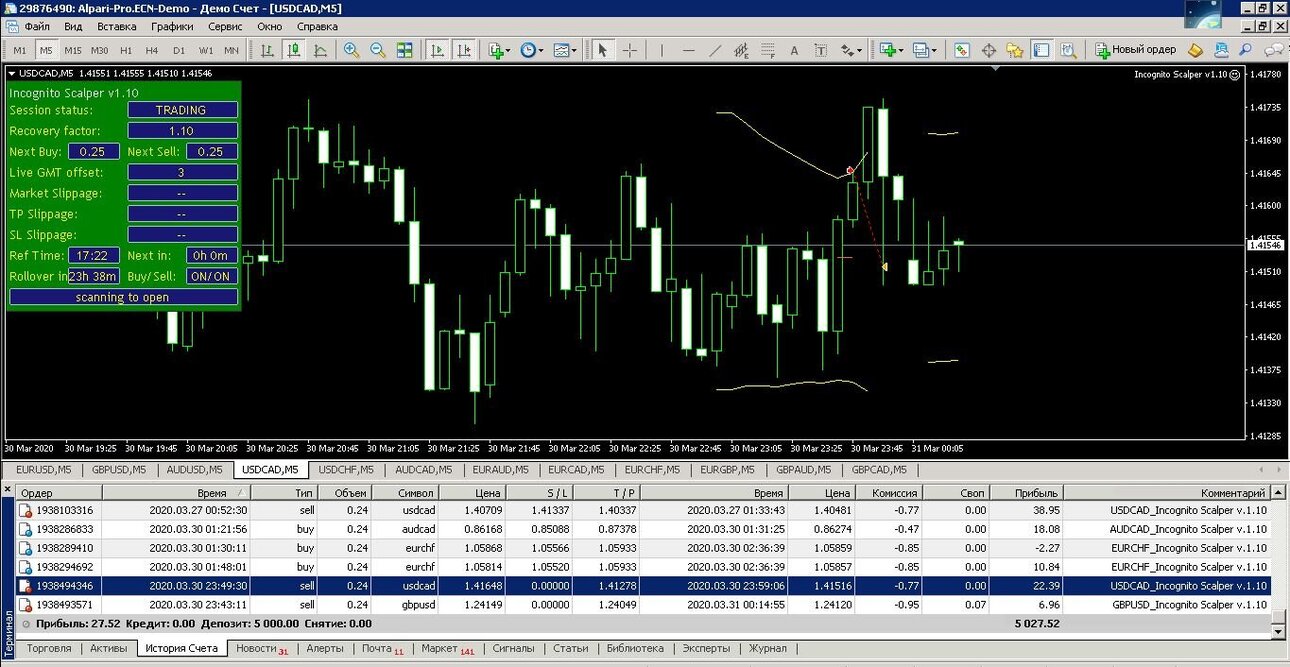Image resolution: width=1290 pixels, height=667 pixels.
Task: Open MetaEditor yellow book icon
Action: tap(1196, 50)
